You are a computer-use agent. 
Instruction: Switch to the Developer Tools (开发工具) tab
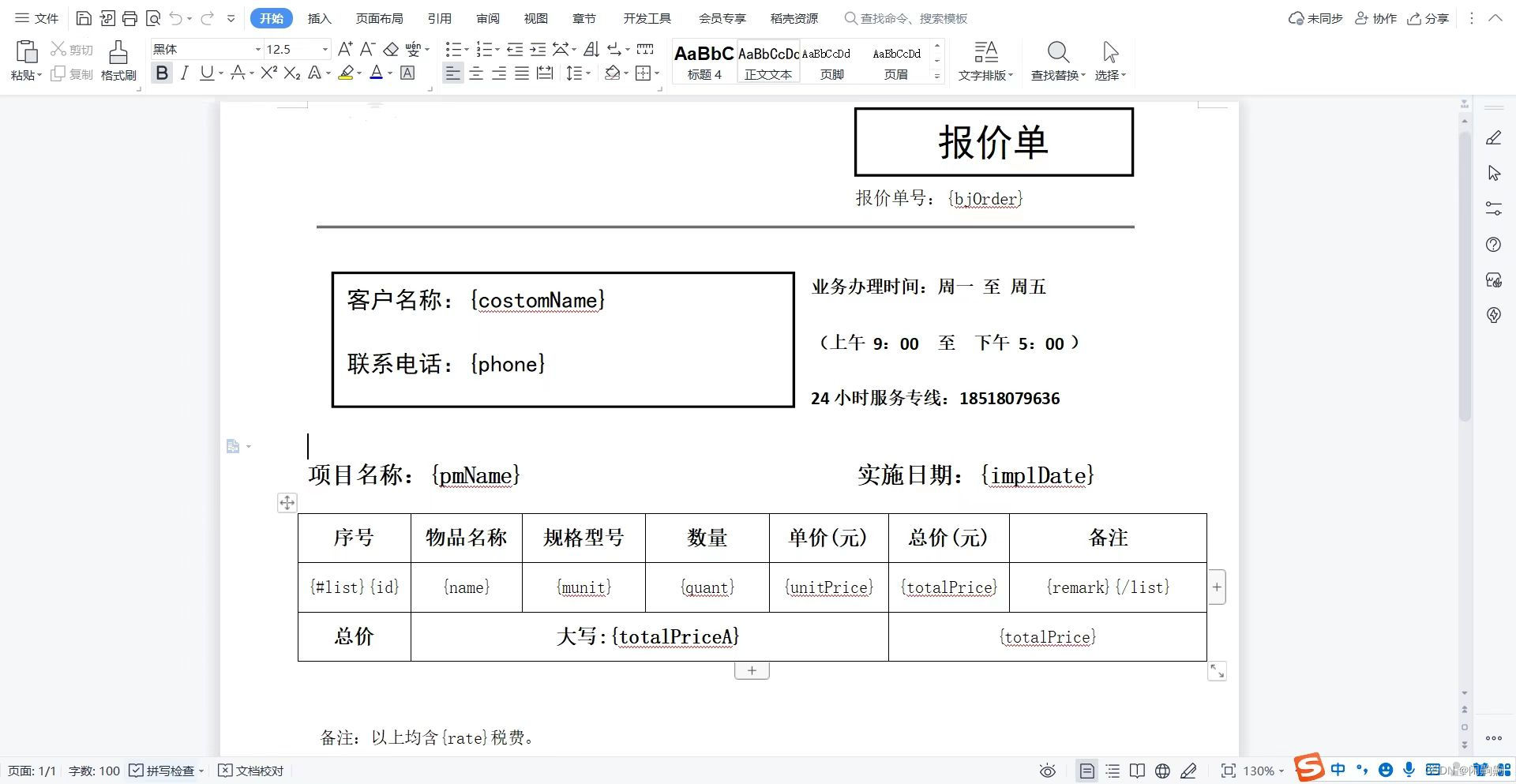pyautogui.click(x=647, y=18)
